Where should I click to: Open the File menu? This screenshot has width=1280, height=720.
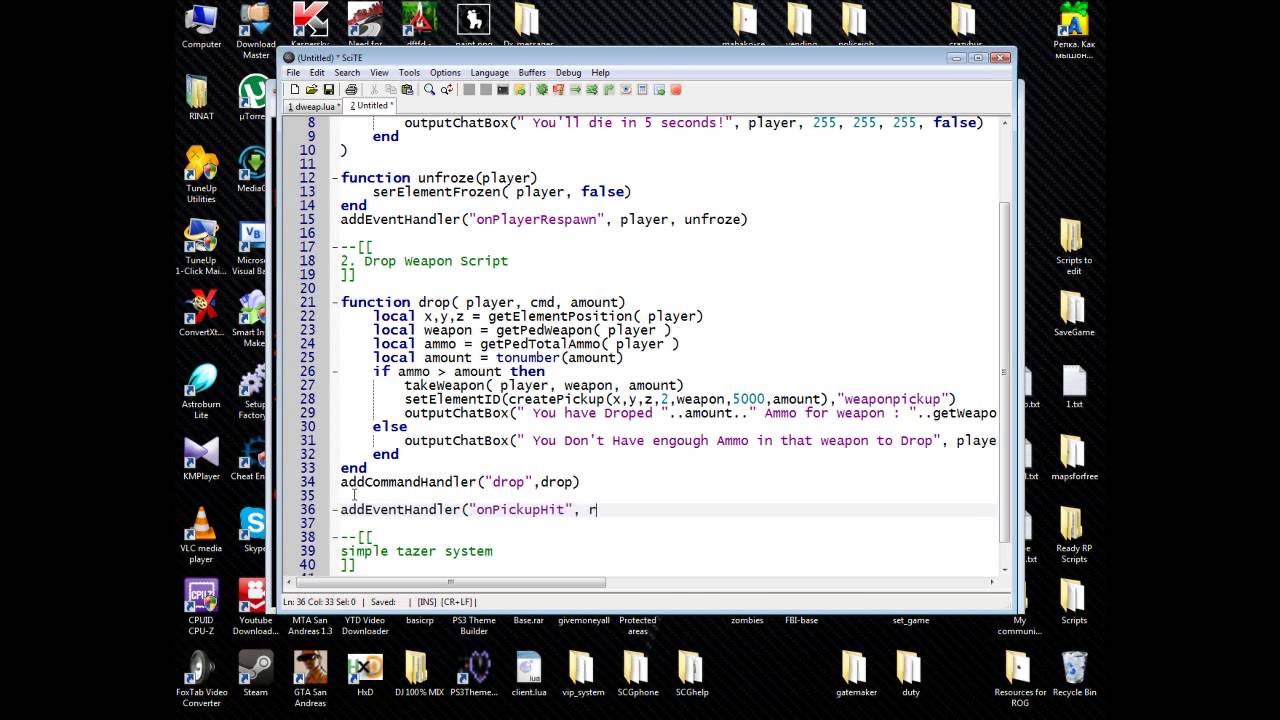(x=293, y=72)
